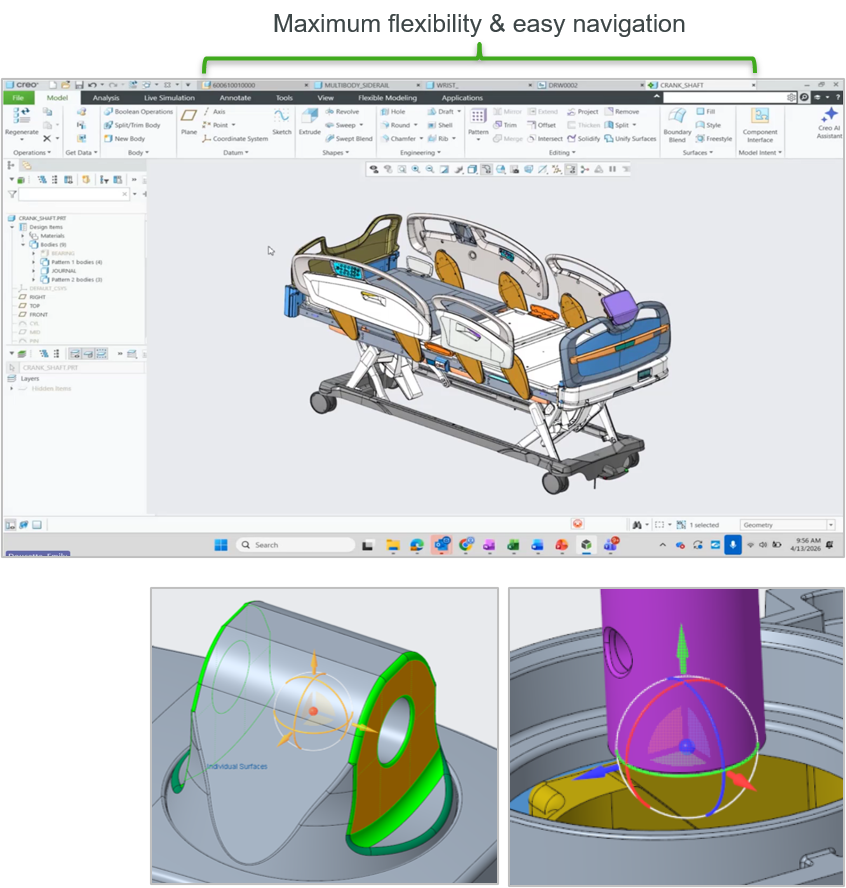Collapse the Bodies (9) node

point(23,245)
